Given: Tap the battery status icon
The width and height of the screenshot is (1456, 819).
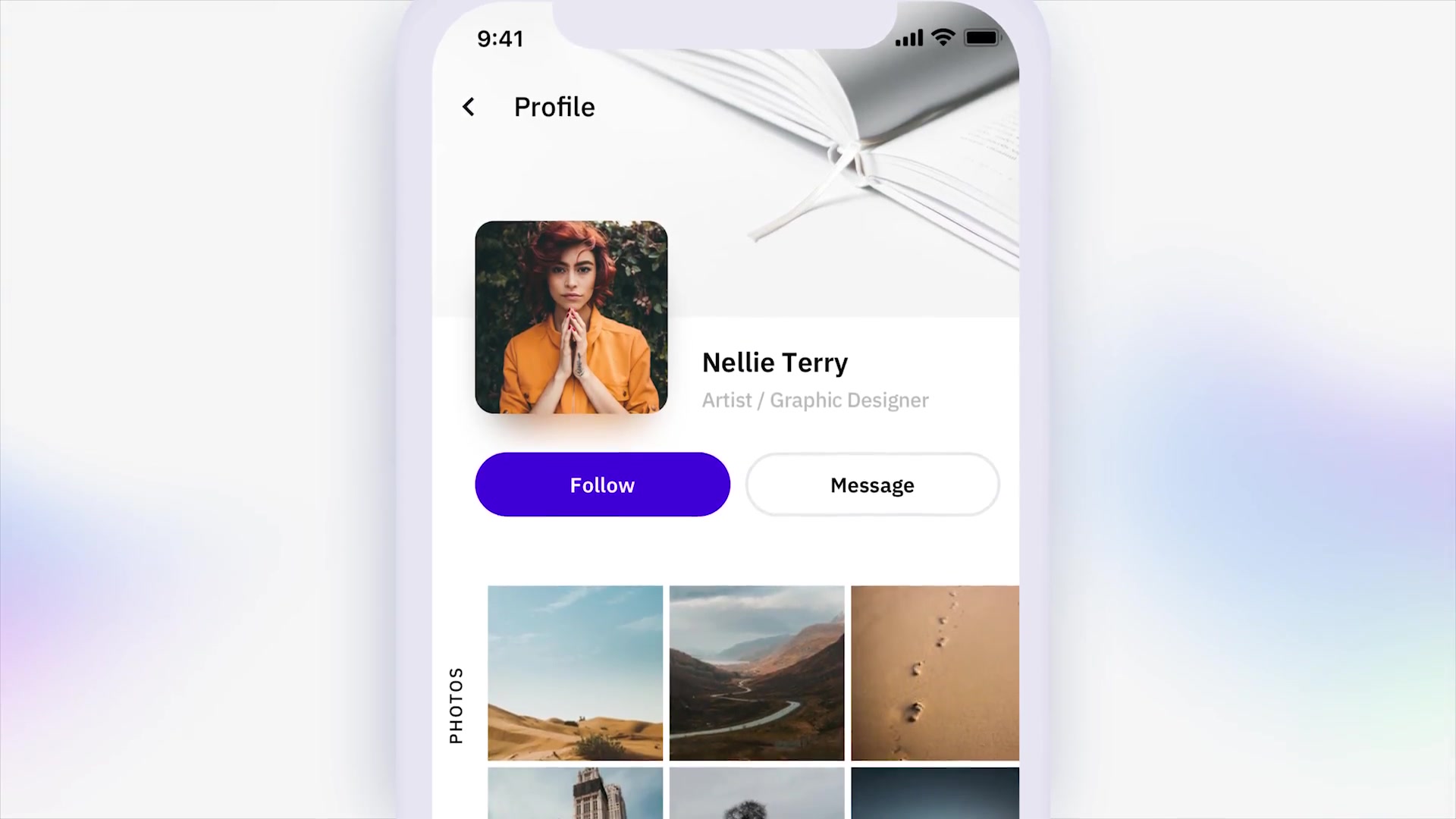Looking at the screenshot, I should click(983, 37).
